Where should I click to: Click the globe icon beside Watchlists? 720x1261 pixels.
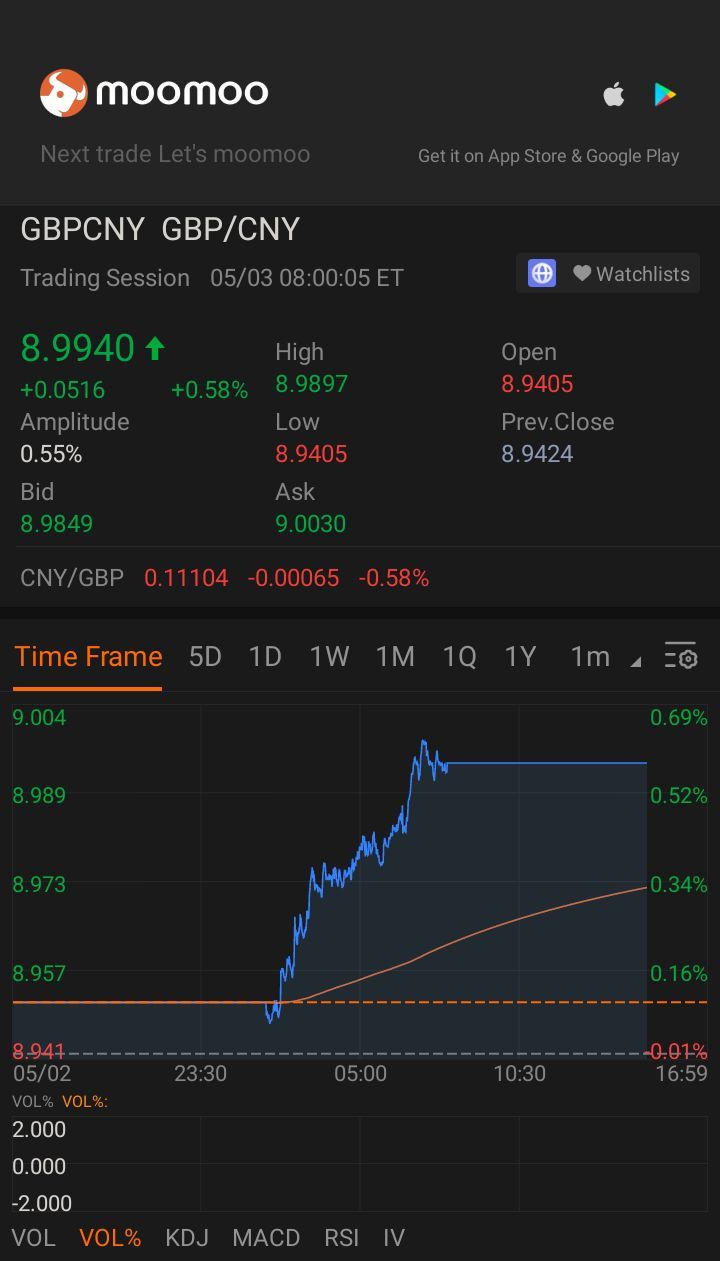(542, 273)
